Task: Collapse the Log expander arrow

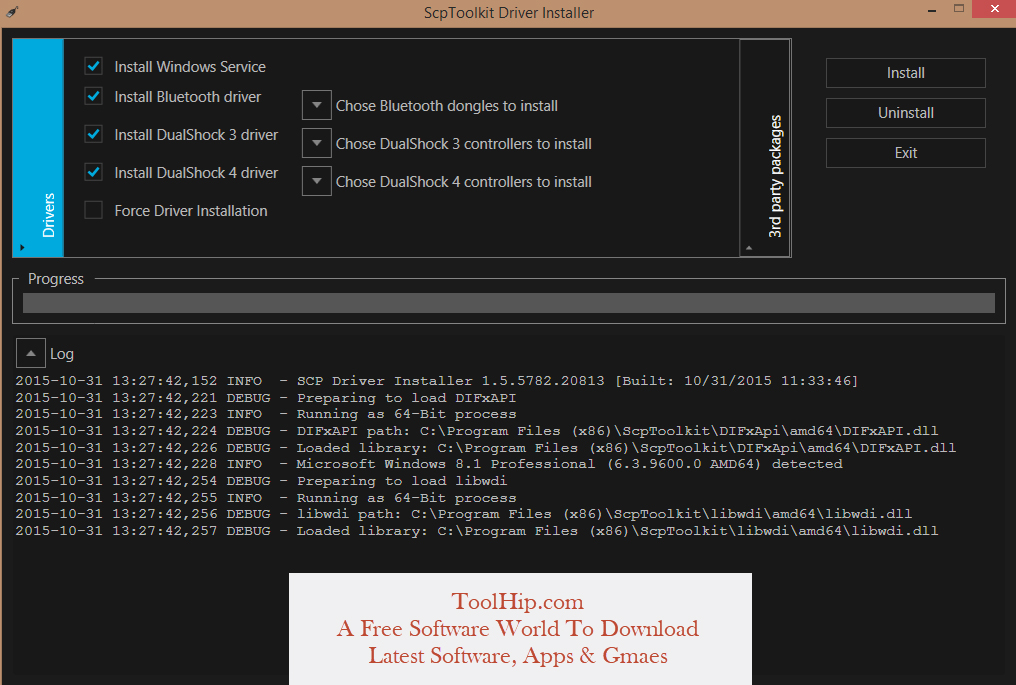Action: pyautogui.click(x=30, y=353)
